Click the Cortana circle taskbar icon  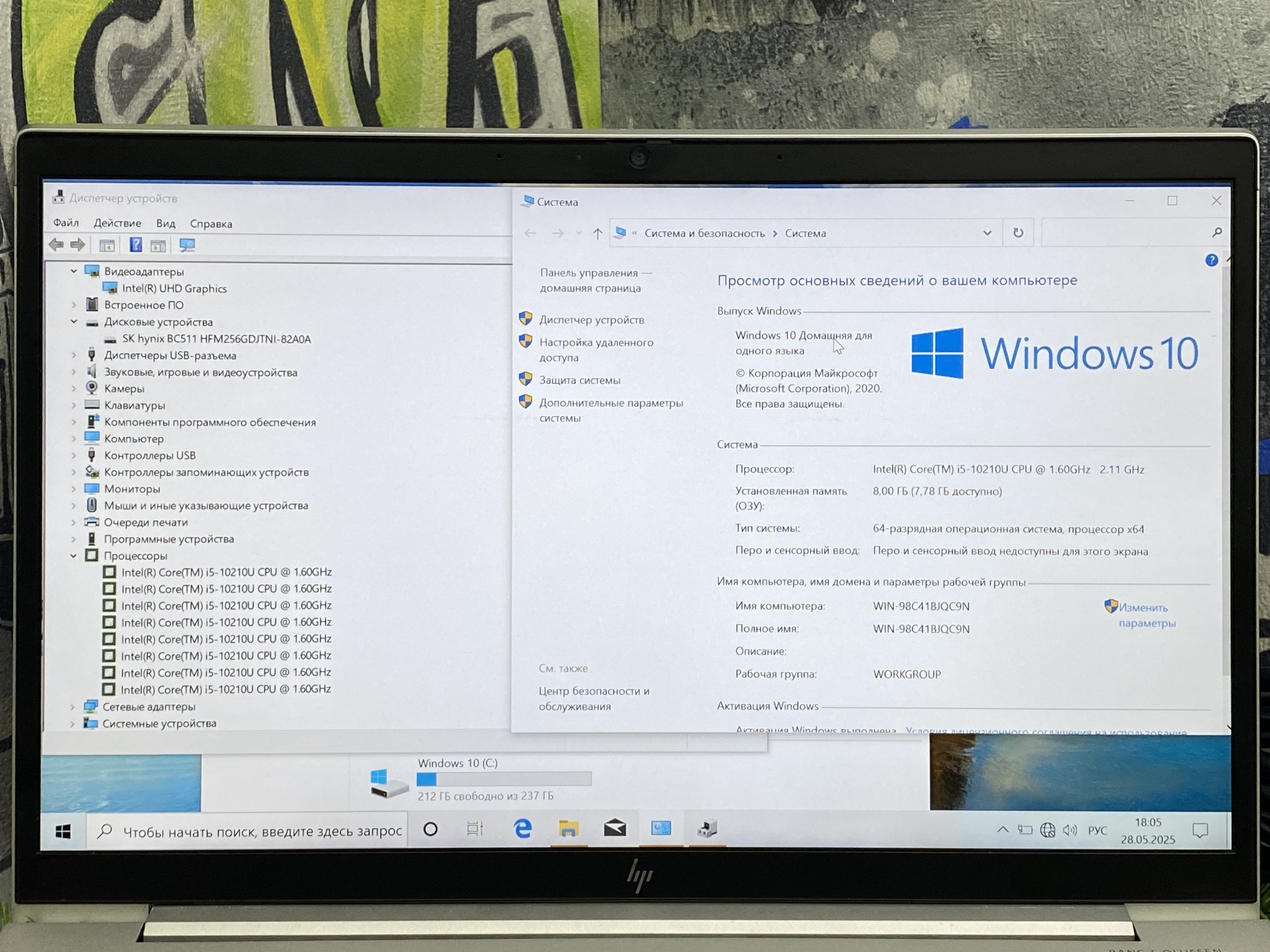pyautogui.click(x=430, y=829)
